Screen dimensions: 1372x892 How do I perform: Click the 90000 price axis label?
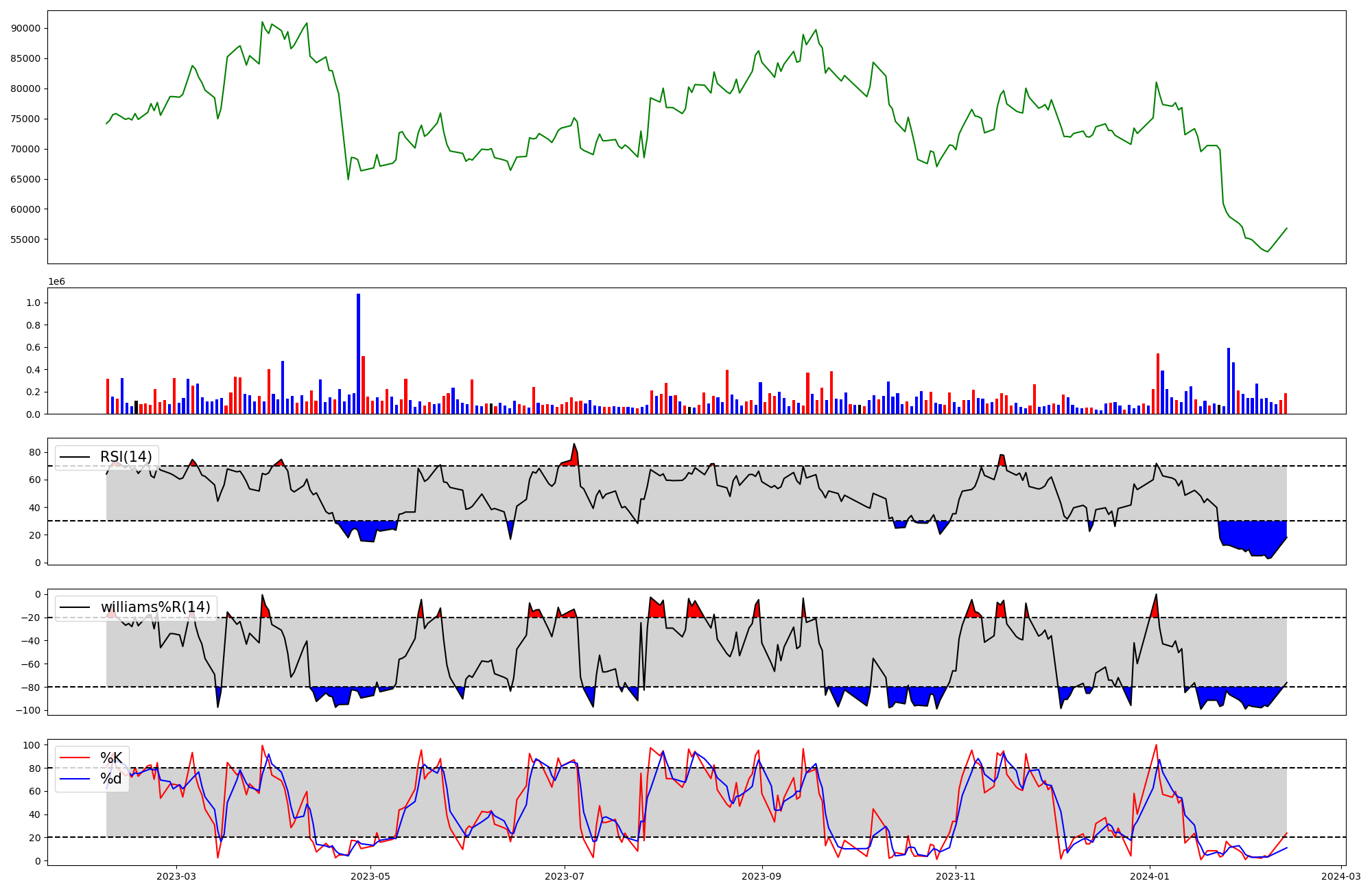tap(26, 28)
